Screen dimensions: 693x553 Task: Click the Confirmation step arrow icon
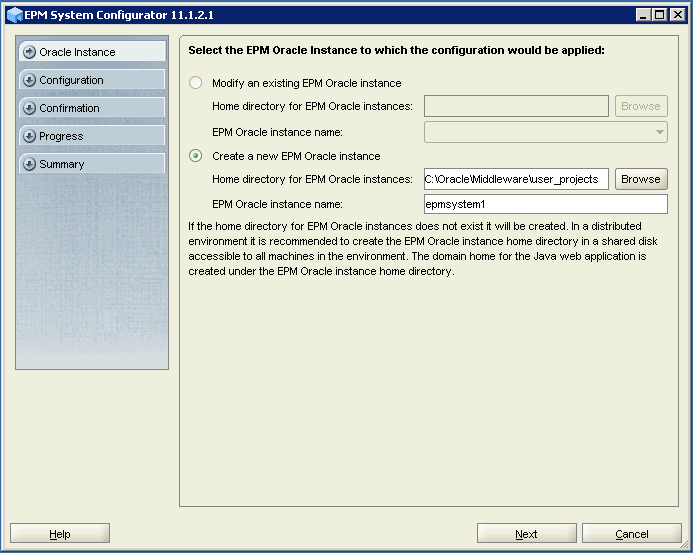[x=29, y=108]
